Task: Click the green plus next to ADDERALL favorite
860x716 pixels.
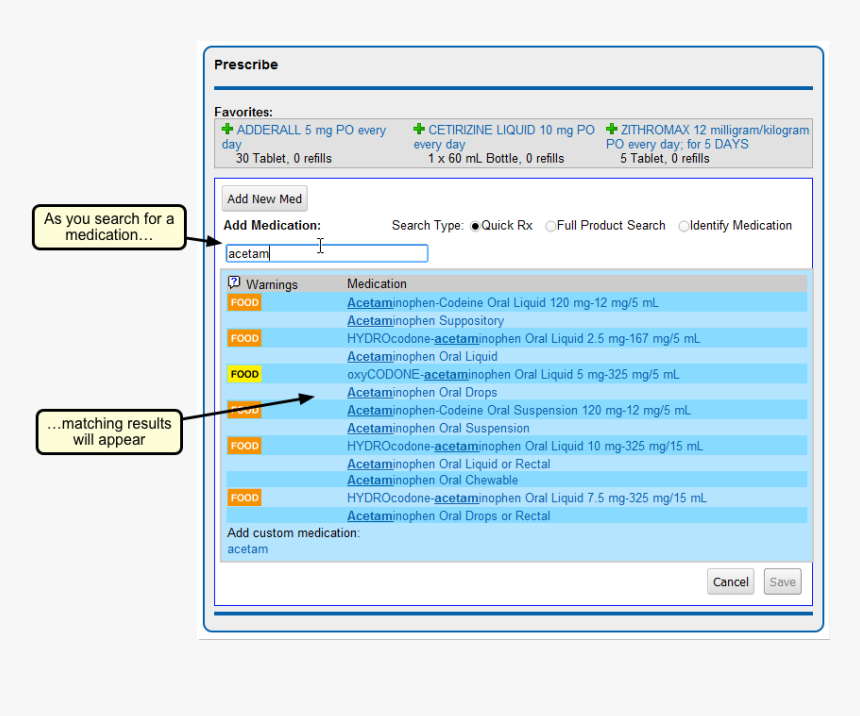Action: 227,130
